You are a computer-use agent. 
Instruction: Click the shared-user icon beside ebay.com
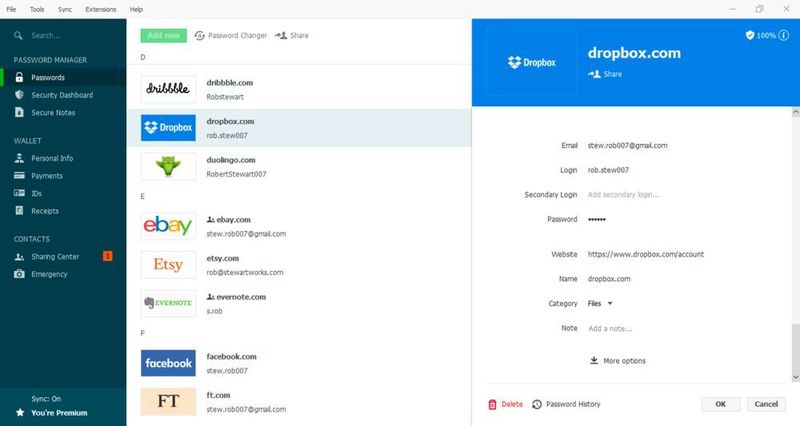point(210,220)
